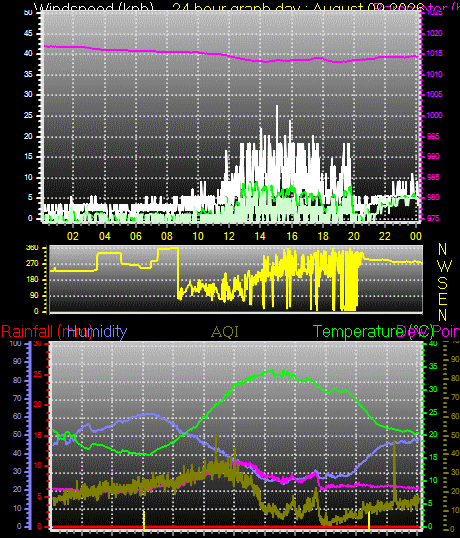The image size is (460, 538).
Task: Click the 1015 value on pressure axis
Action: (435, 54)
